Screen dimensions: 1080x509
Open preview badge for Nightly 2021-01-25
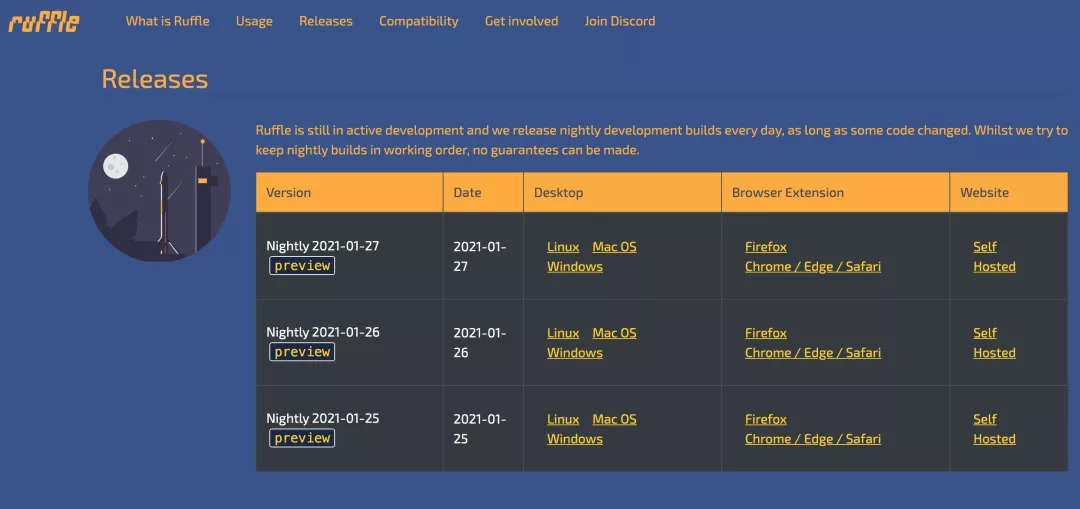click(x=302, y=438)
